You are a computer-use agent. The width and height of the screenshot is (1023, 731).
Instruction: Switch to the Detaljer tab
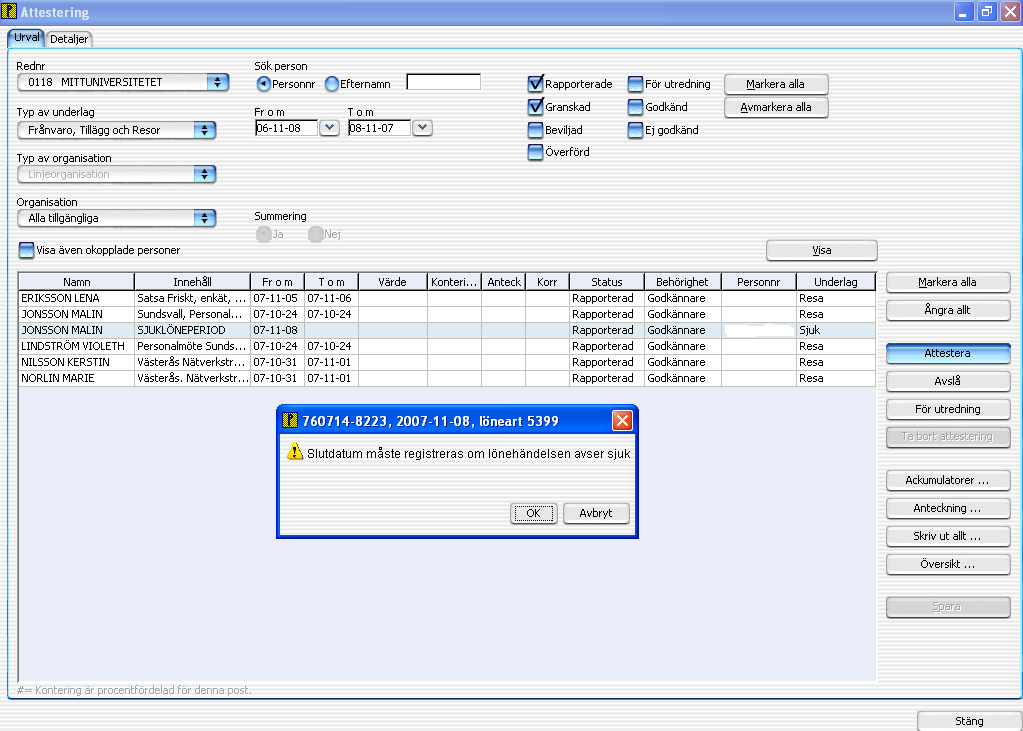point(69,39)
